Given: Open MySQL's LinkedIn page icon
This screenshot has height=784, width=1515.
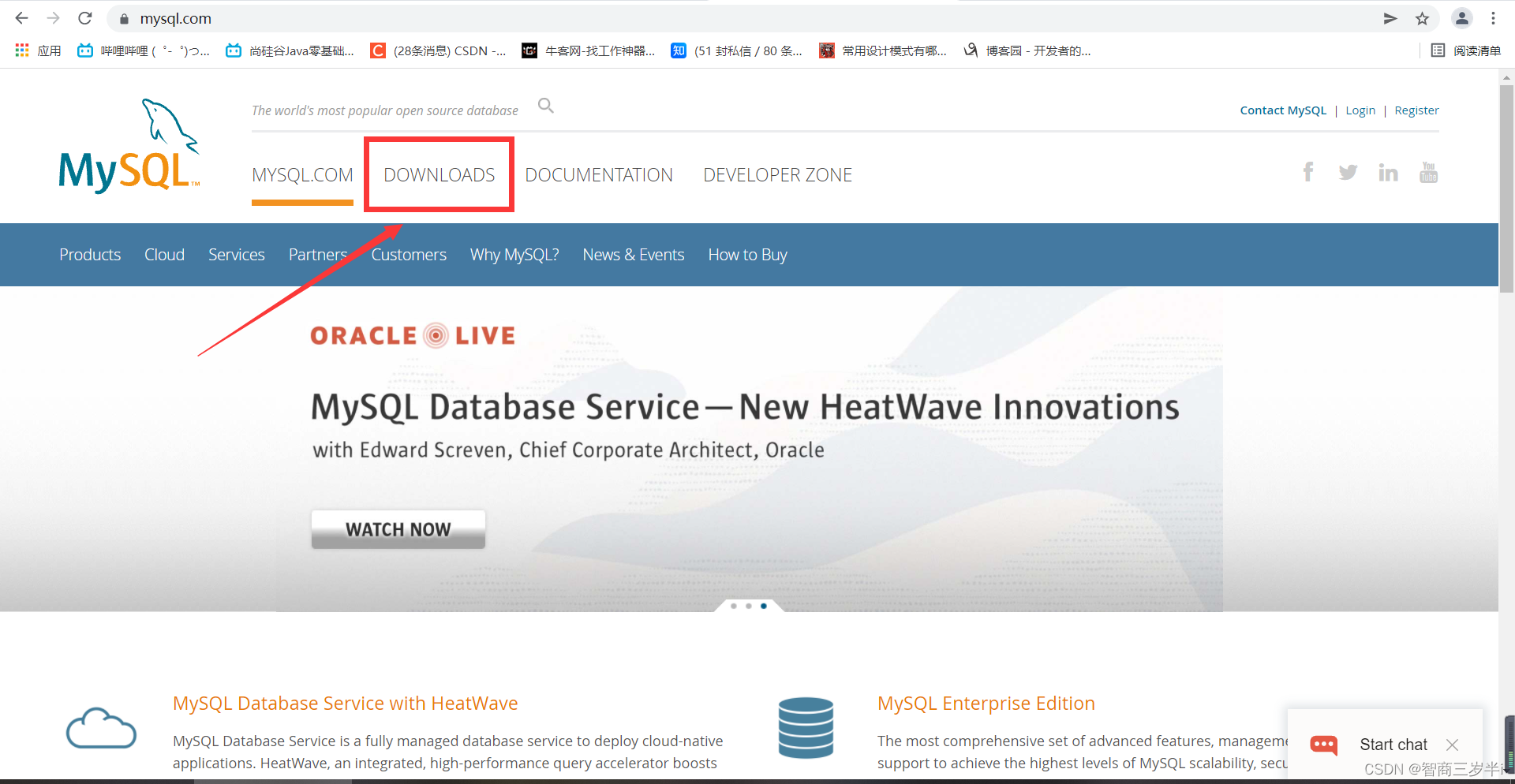Looking at the screenshot, I should coord(1389,172).
